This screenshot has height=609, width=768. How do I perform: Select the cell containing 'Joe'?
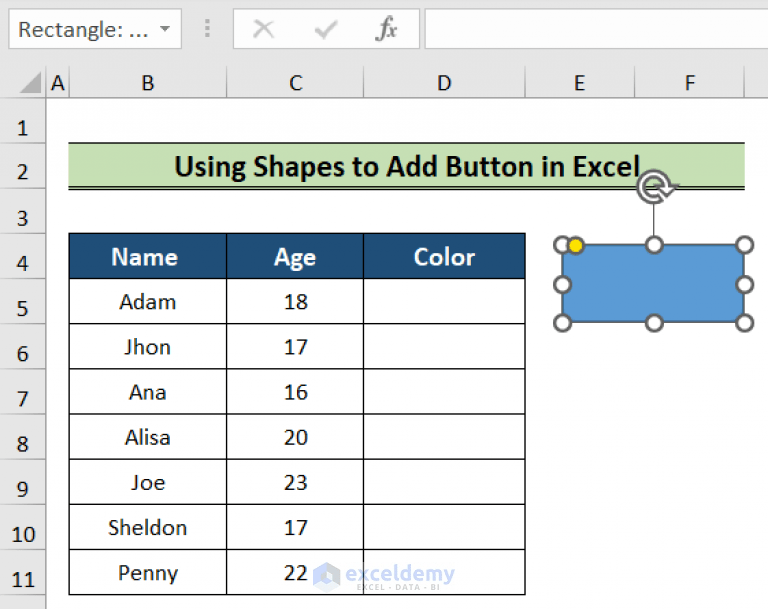click(148, 482)
